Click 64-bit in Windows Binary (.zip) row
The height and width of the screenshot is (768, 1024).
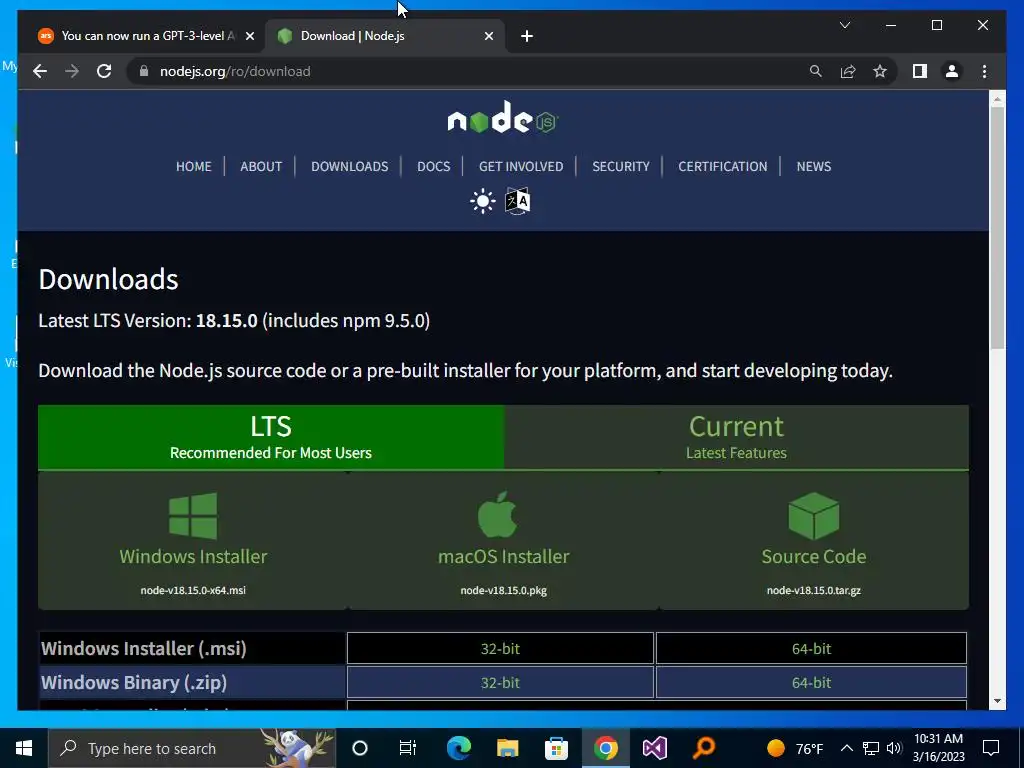click(x=811, y=682)
